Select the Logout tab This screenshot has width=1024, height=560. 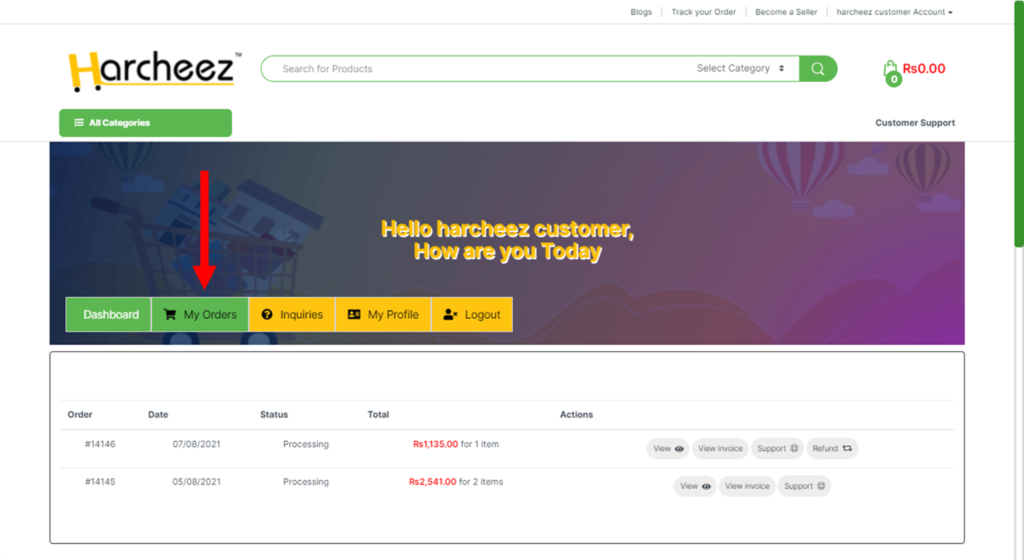[x=472, y=315]
